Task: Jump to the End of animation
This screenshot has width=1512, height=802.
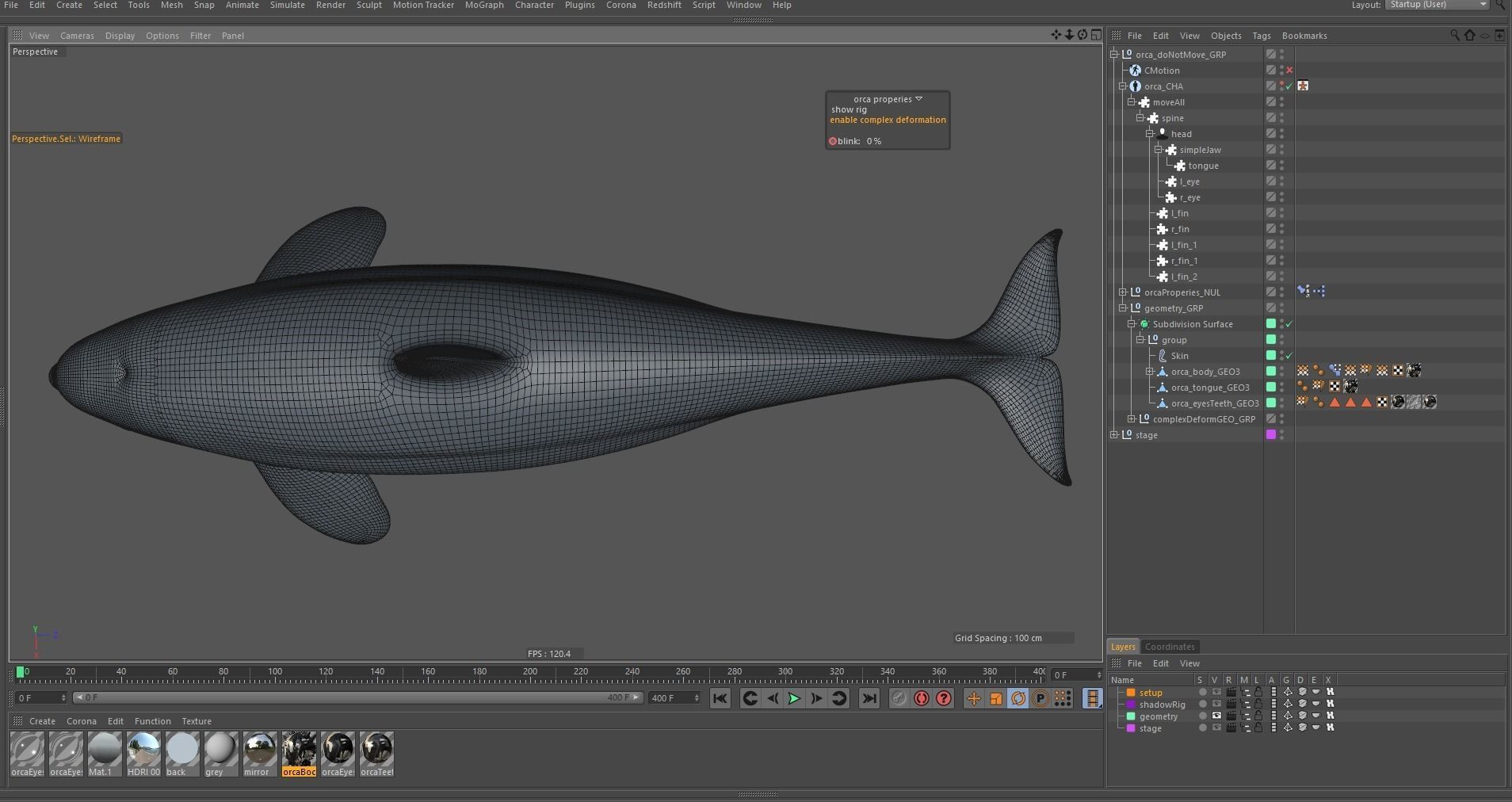Action: (869, 698)
